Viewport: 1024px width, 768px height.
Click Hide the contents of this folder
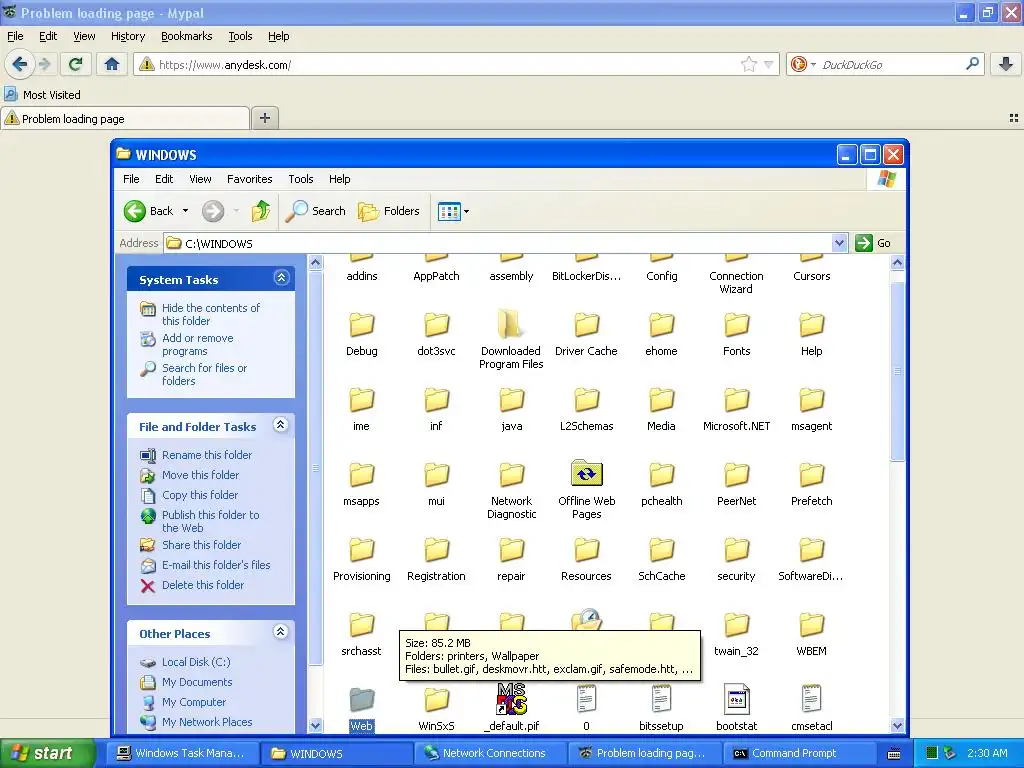pyautogui.click(x=210, y=314)
